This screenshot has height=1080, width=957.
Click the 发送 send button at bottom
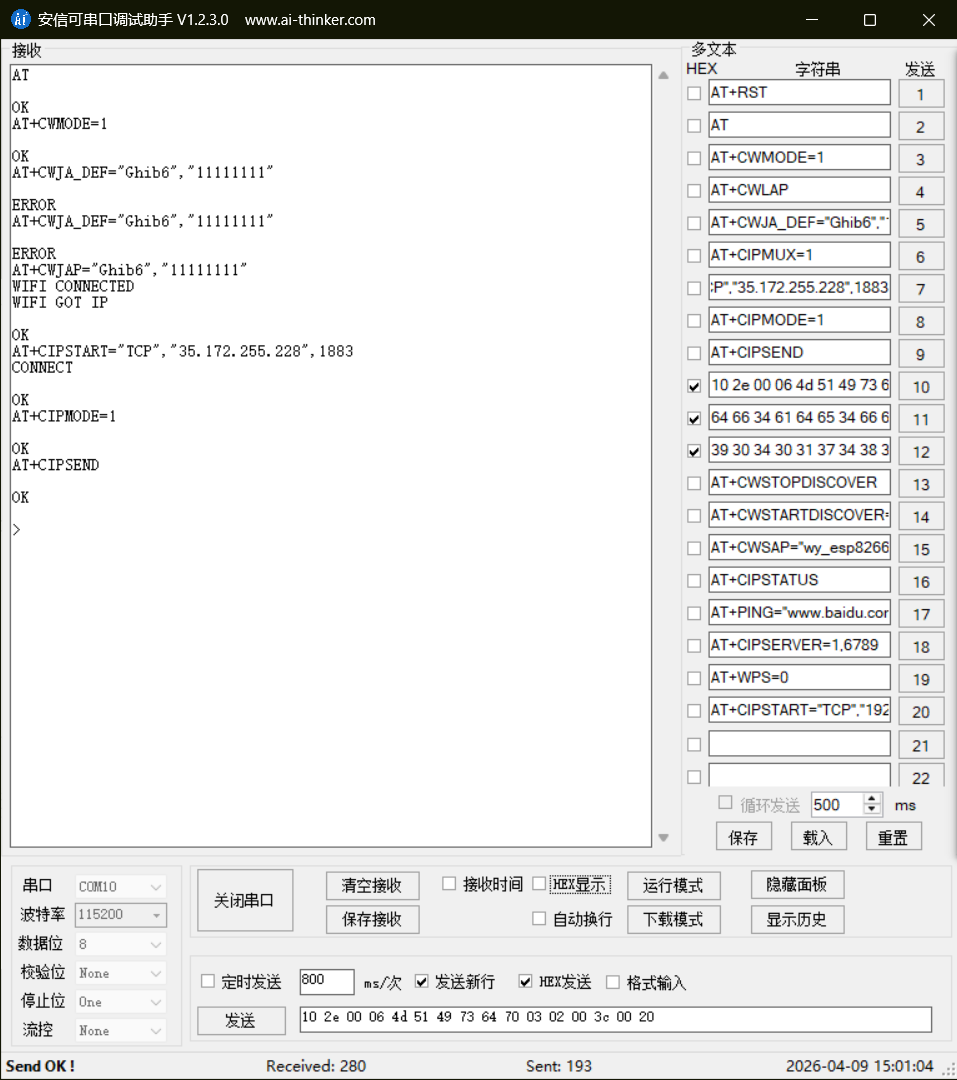tap(241, 1021)
